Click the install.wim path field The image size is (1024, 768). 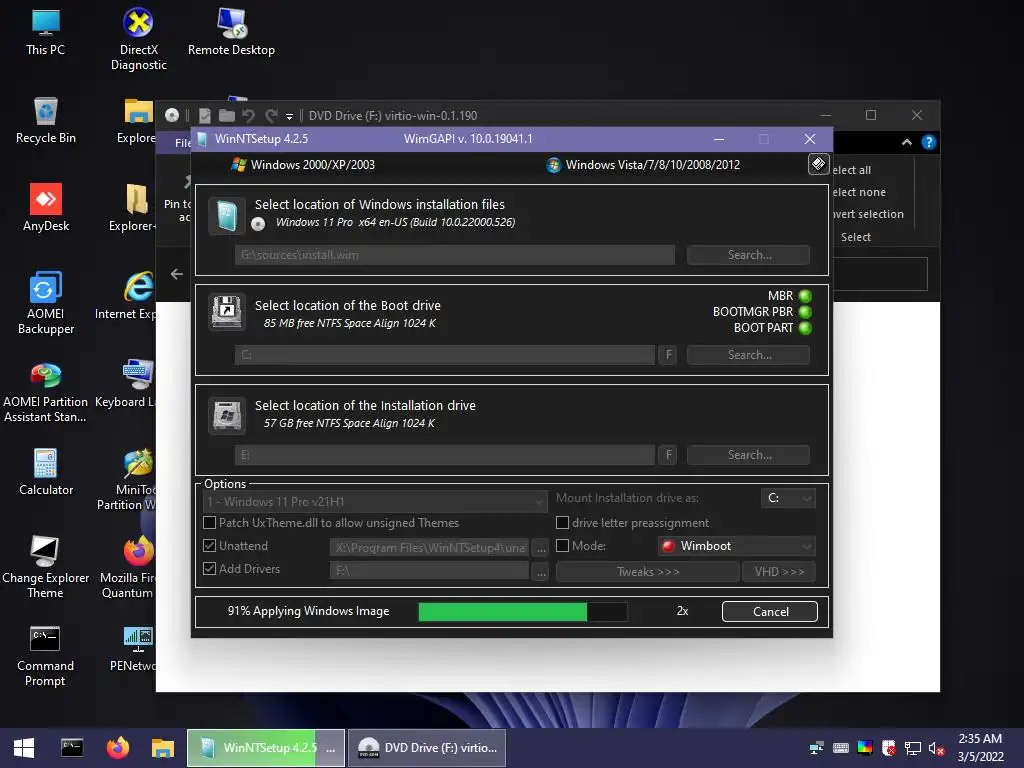pos(455,255)
